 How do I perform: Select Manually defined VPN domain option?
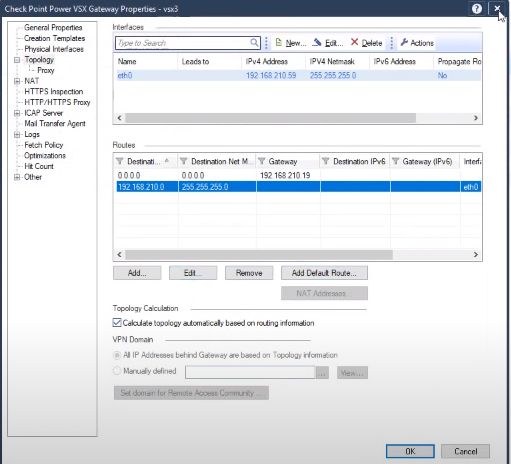(117, 371)
